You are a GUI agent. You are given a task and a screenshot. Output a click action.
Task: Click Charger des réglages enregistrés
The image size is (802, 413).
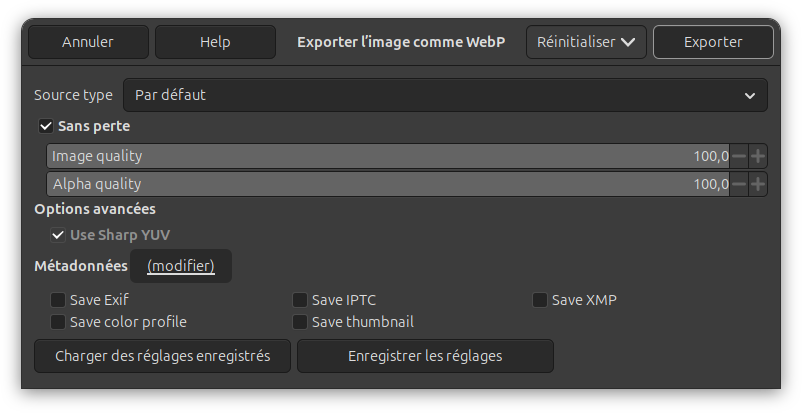[x=162, y=356]
